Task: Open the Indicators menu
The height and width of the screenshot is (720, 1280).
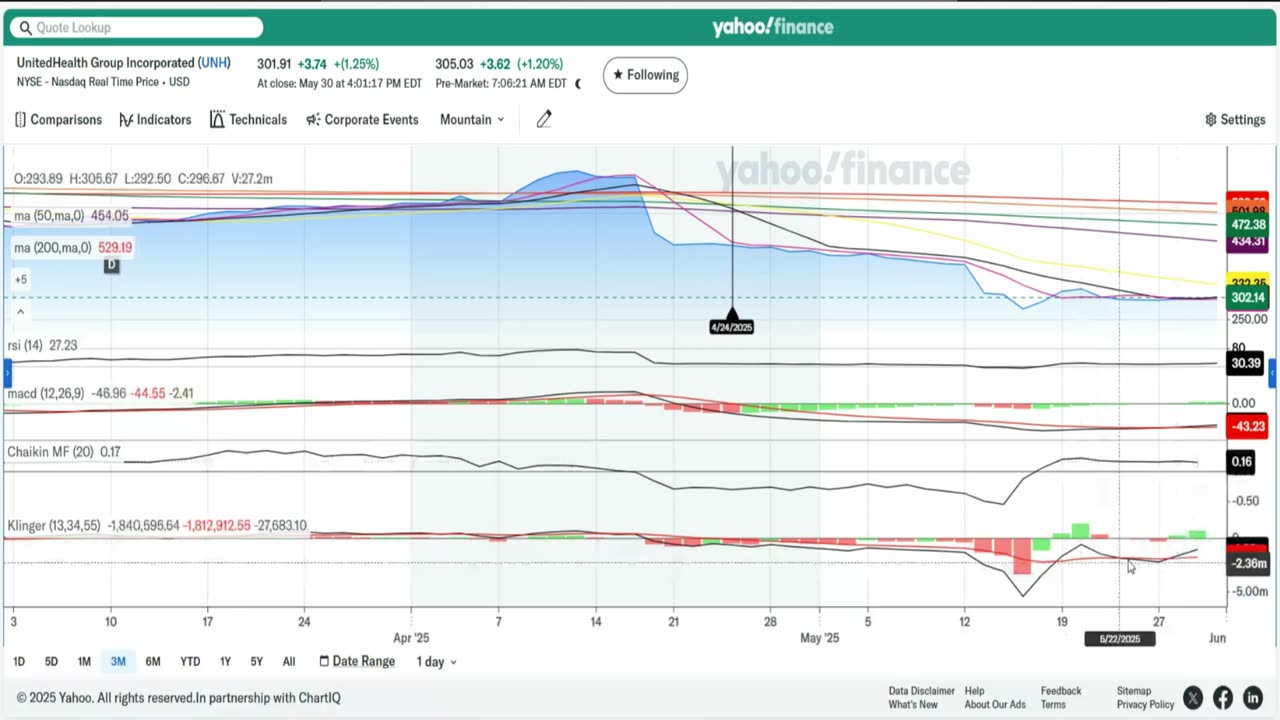Action: tap(155, 119)
